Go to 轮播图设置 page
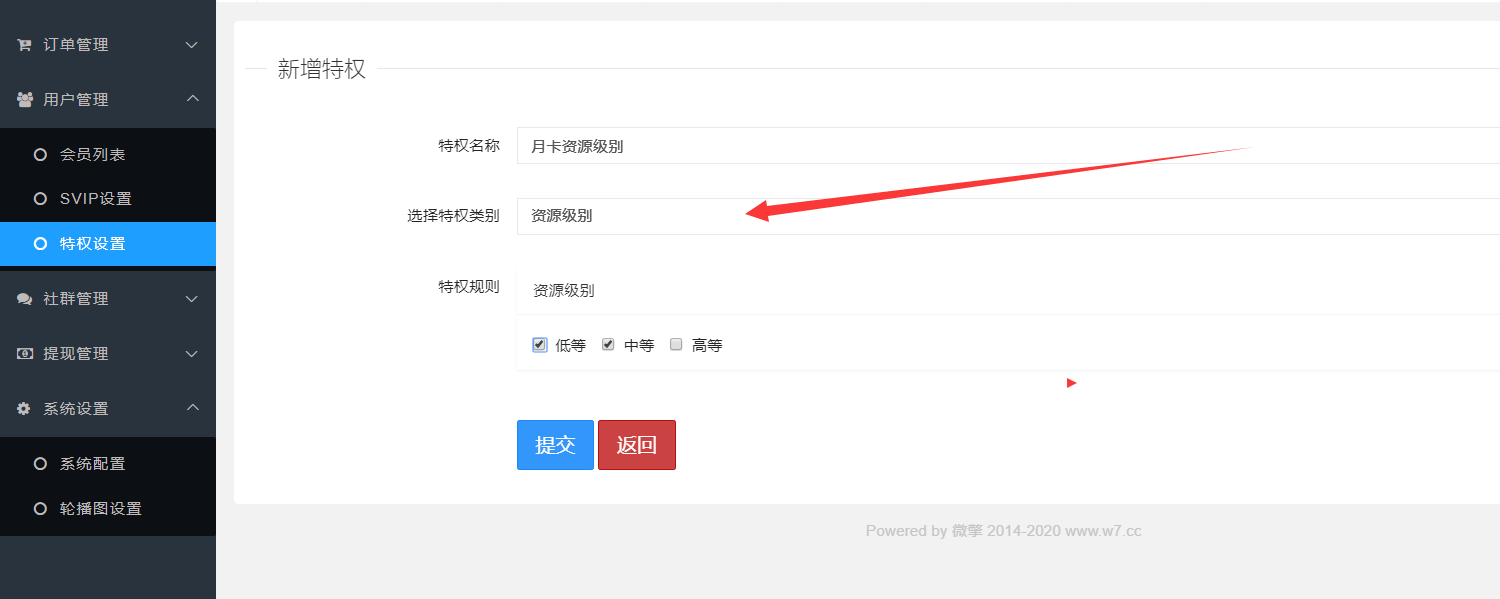 [108, 509]
